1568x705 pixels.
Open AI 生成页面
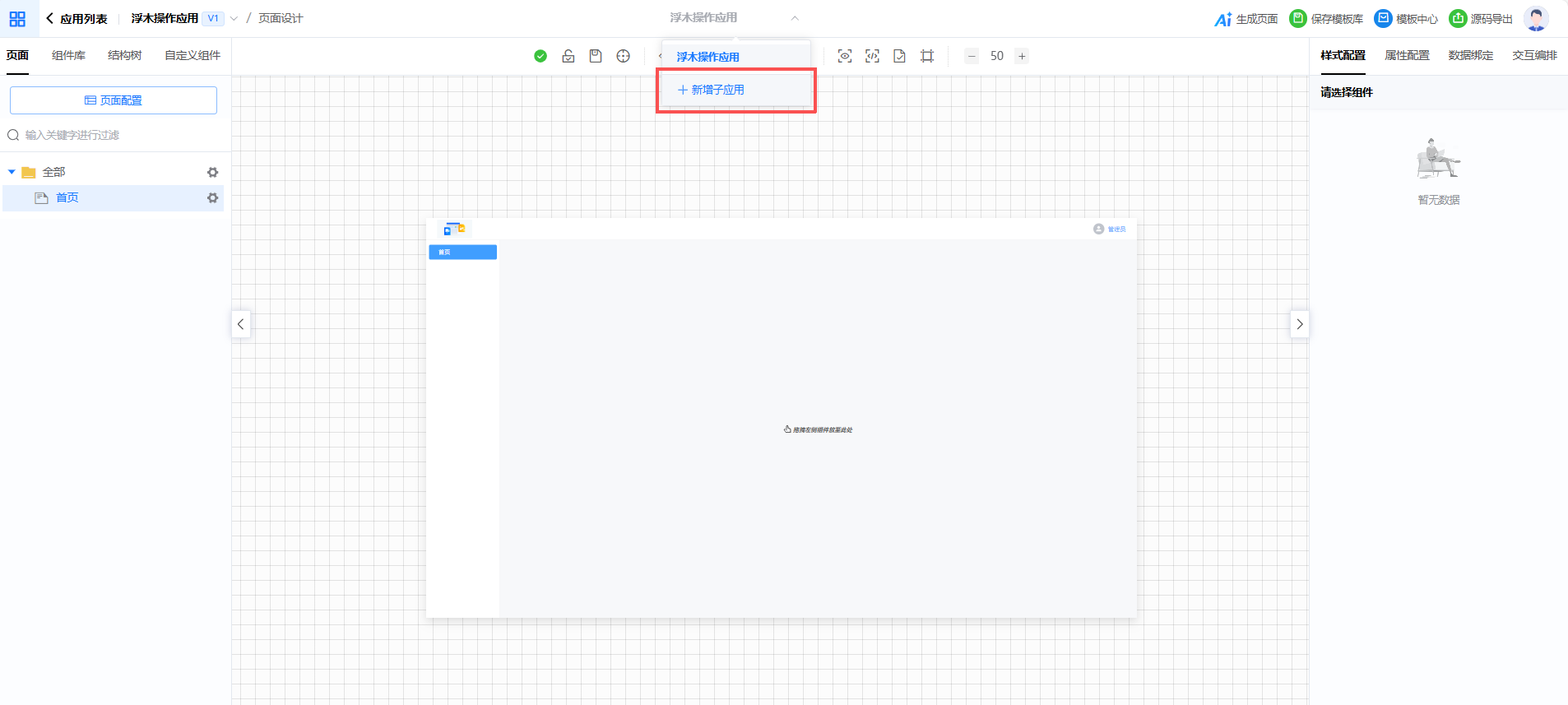coord(1246,19)
